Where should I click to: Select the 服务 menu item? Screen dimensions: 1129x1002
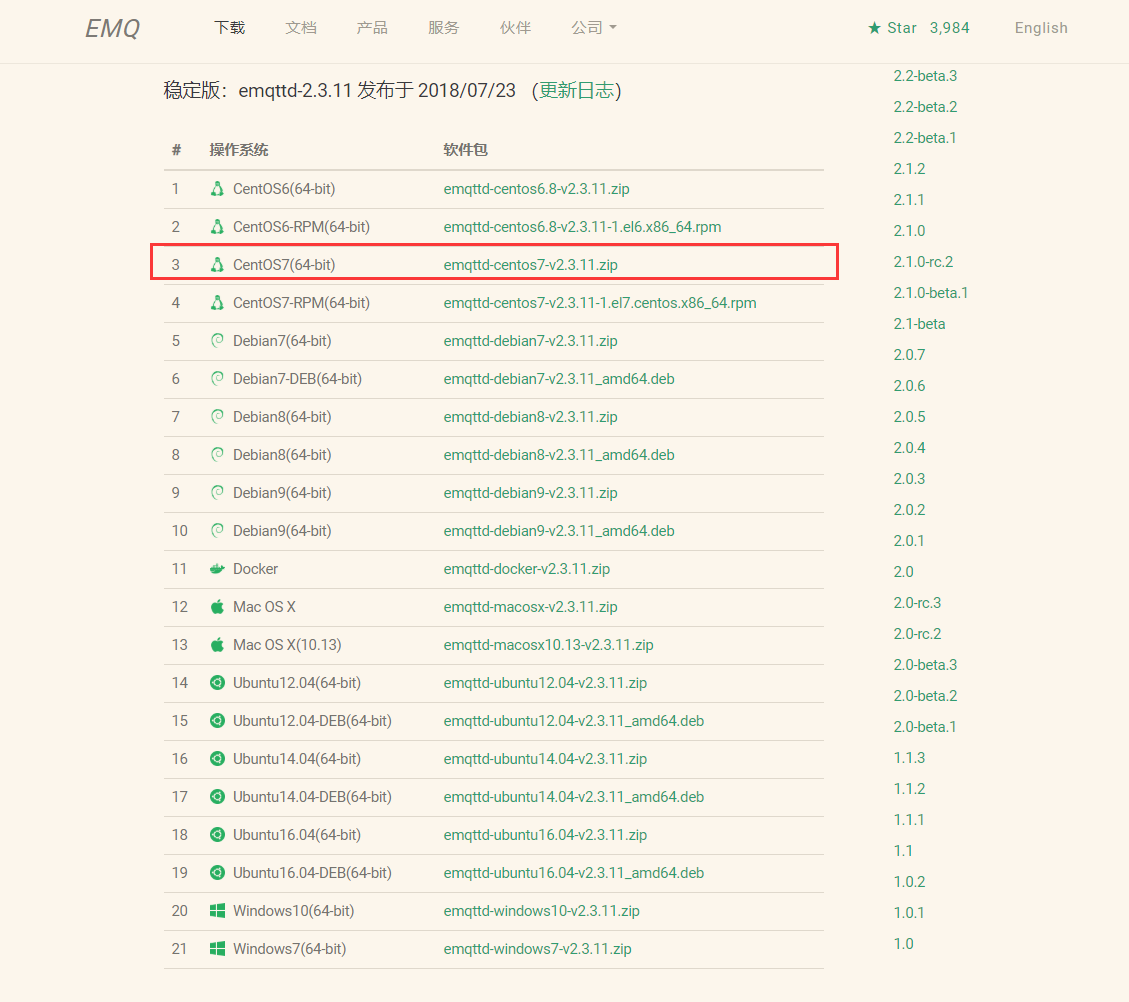coord(444,28)
